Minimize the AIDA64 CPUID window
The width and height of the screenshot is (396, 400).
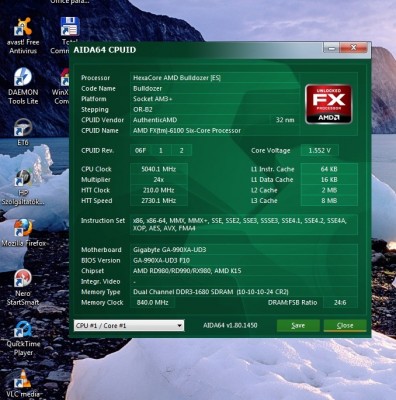(x=331, y=49)
